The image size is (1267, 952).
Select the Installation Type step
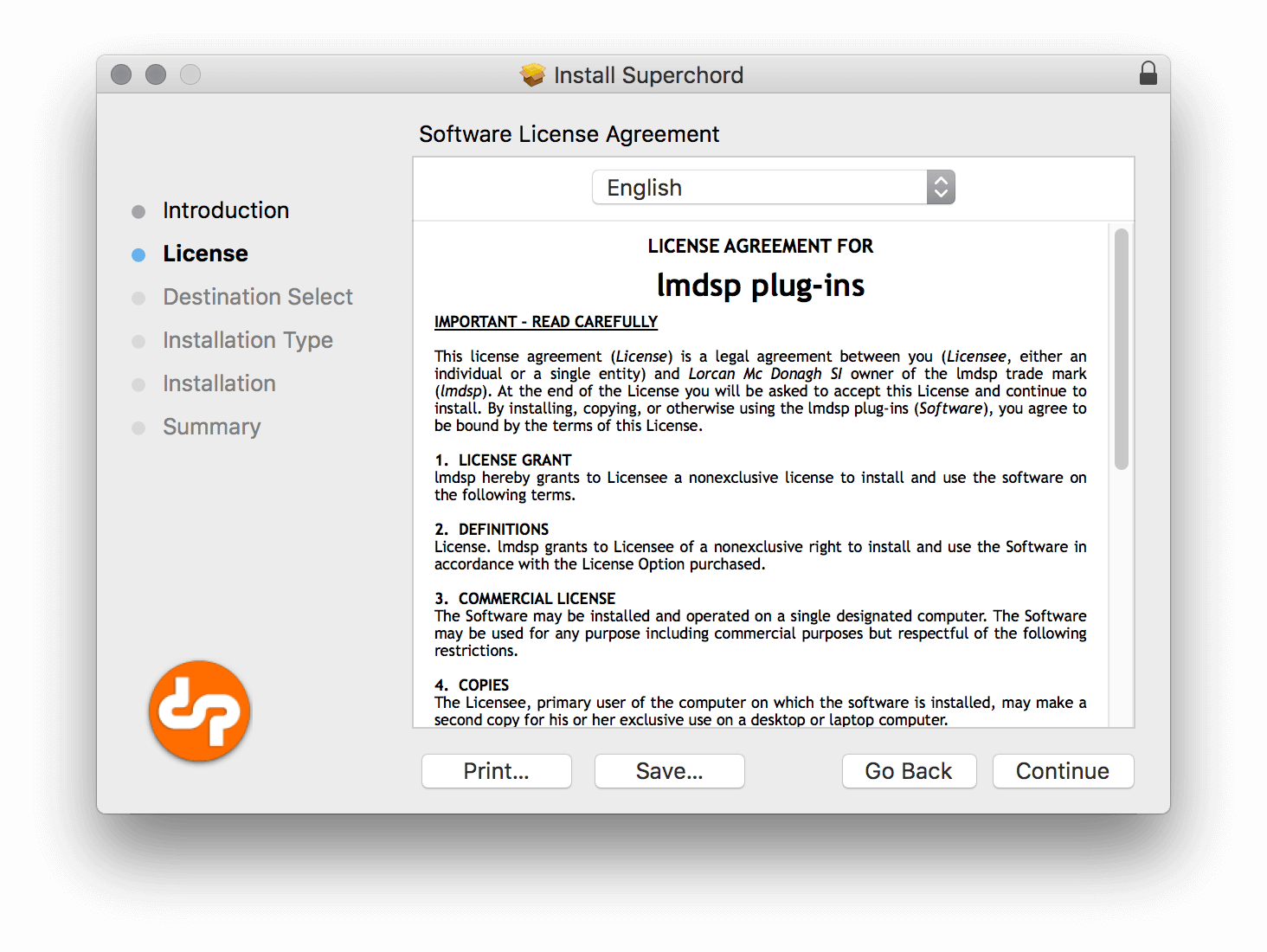[x=248, y=340]
